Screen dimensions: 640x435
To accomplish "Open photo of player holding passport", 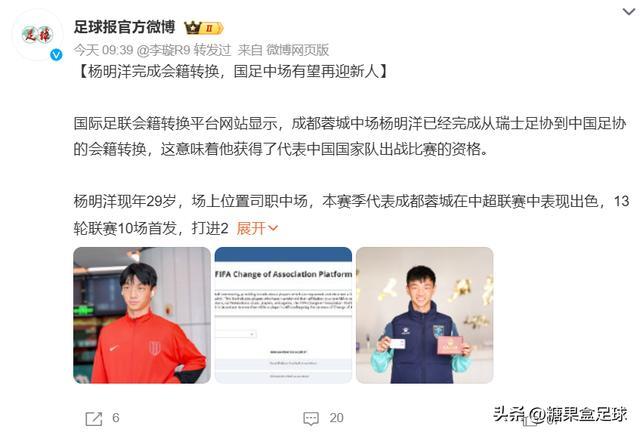I will pyautogui.click(x=424, y=315).
